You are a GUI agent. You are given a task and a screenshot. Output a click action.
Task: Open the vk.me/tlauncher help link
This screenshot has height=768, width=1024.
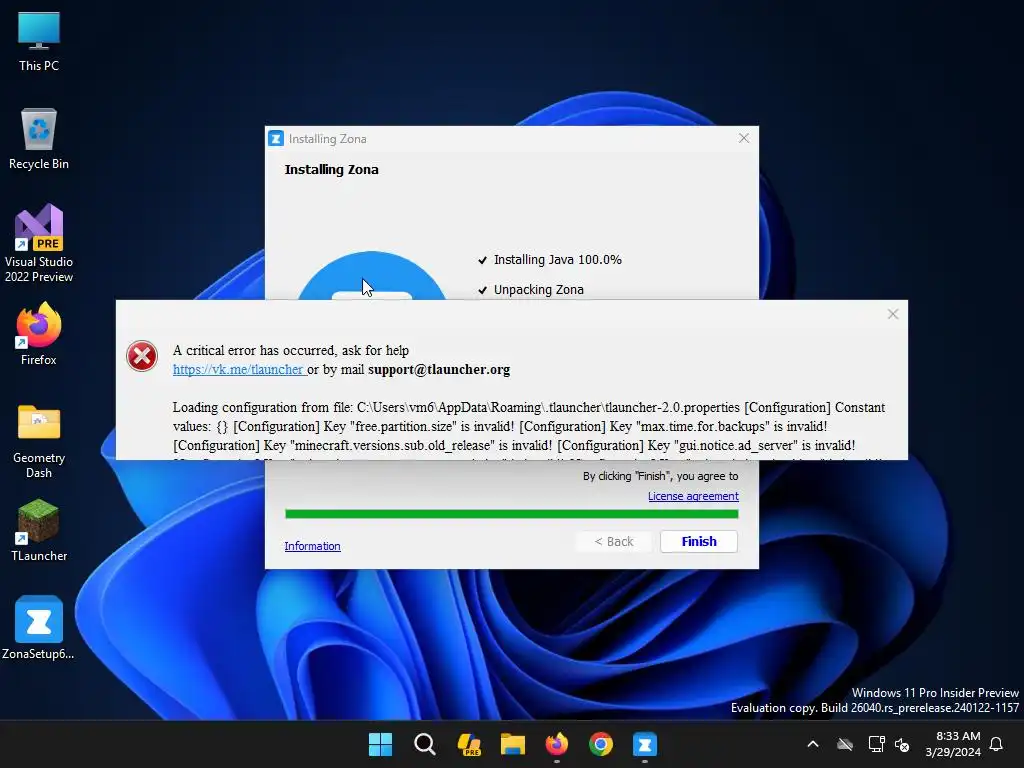[x=238, y=370]
